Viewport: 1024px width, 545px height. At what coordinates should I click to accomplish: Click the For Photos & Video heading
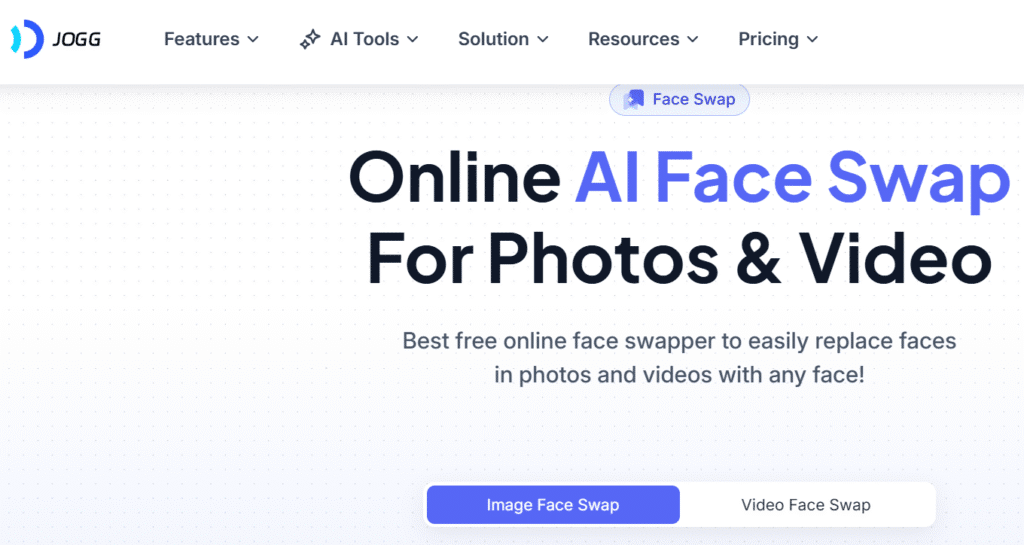[x=679, y=259]
